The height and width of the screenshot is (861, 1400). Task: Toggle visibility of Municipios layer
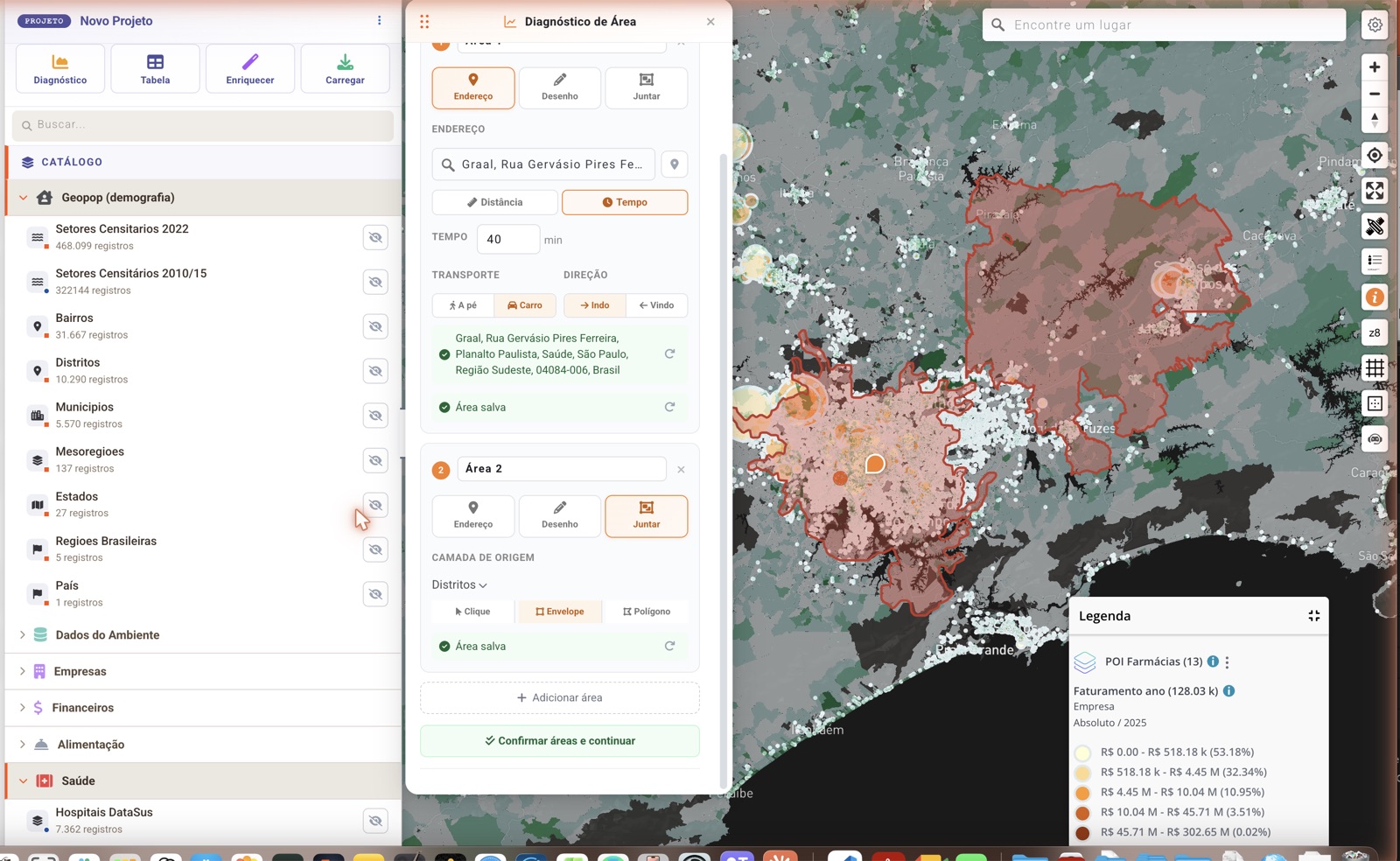coord(375,416)
